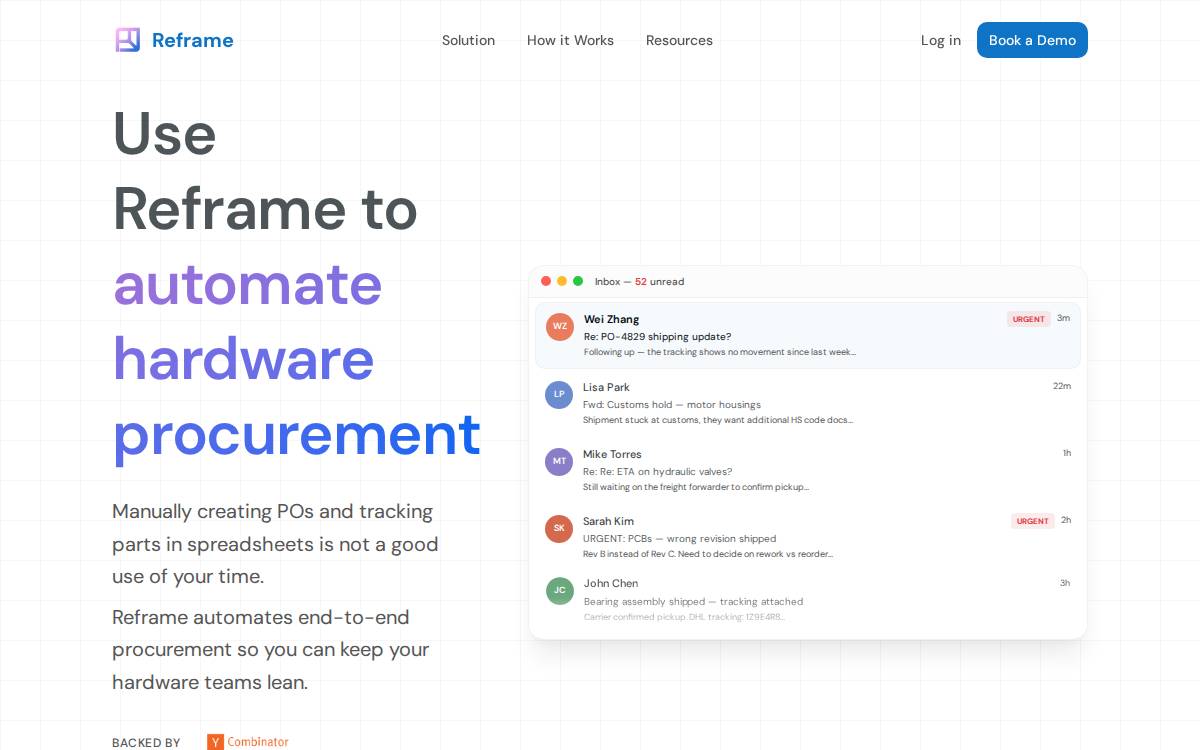
Task: Click the "Carrier confirmed pickup" preview text
Action: [x=684, y=617]
